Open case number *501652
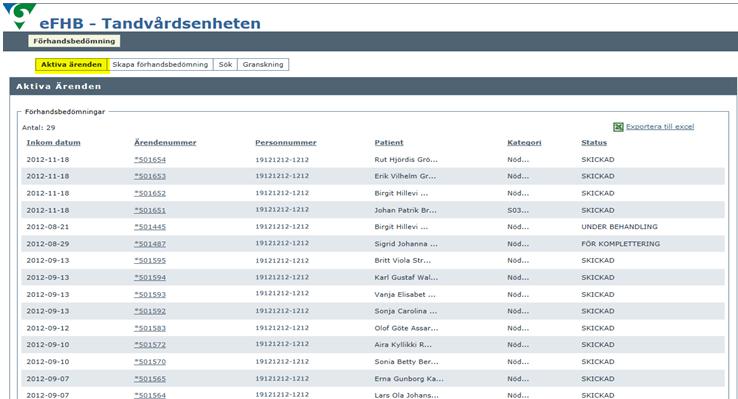738x399 pixels. 150,193
